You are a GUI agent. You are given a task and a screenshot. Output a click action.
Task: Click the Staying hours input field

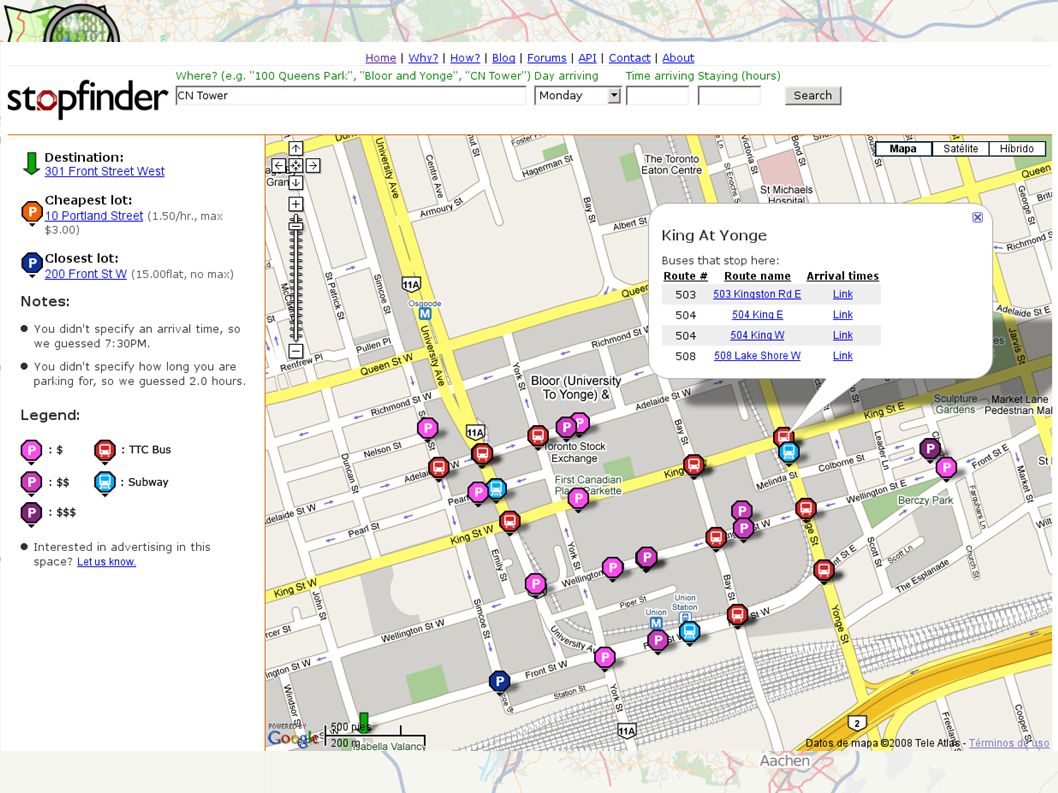coord(729,96)
